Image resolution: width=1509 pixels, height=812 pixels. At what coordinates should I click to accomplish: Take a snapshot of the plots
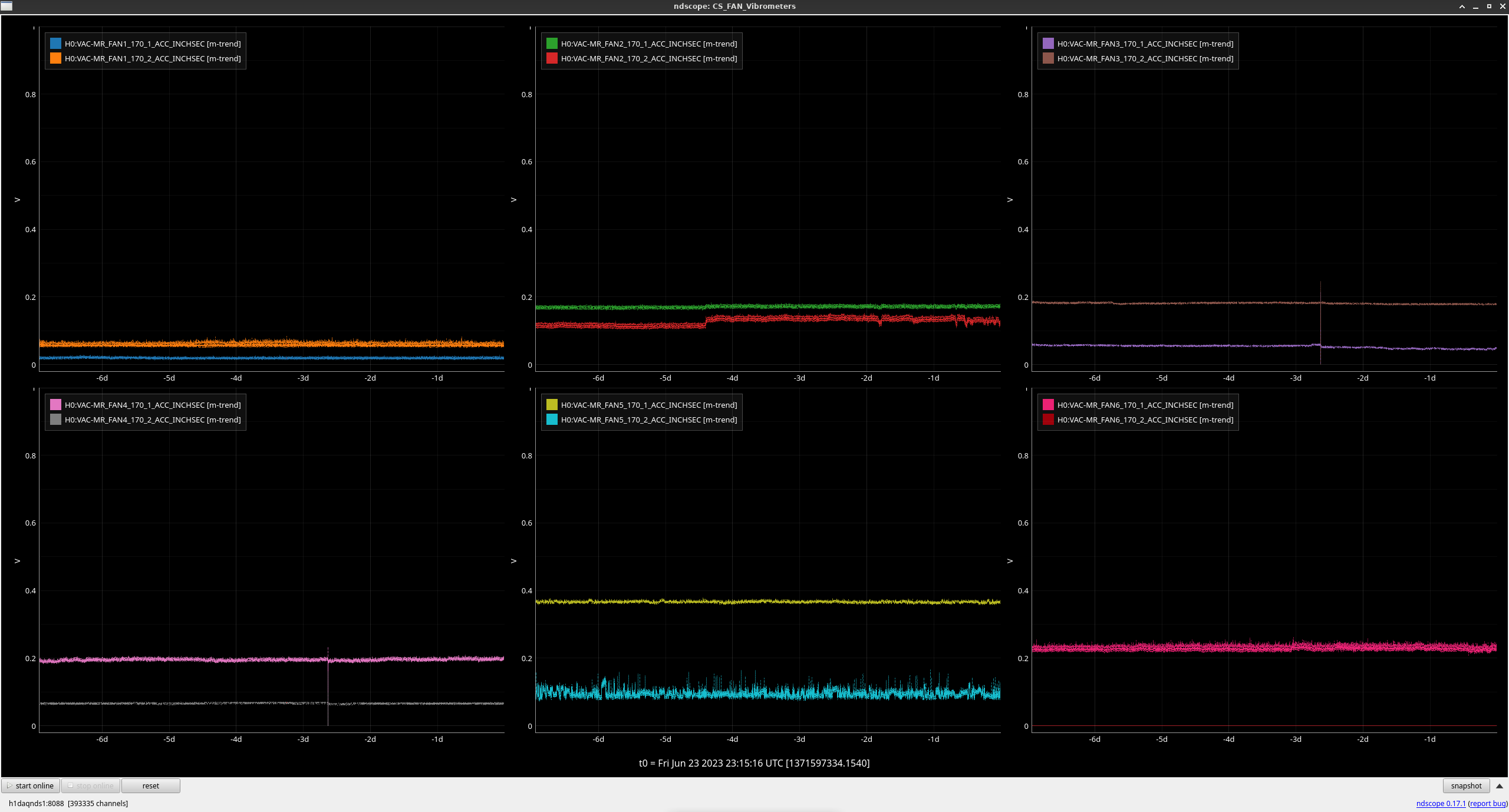[x=1465, y=785]
